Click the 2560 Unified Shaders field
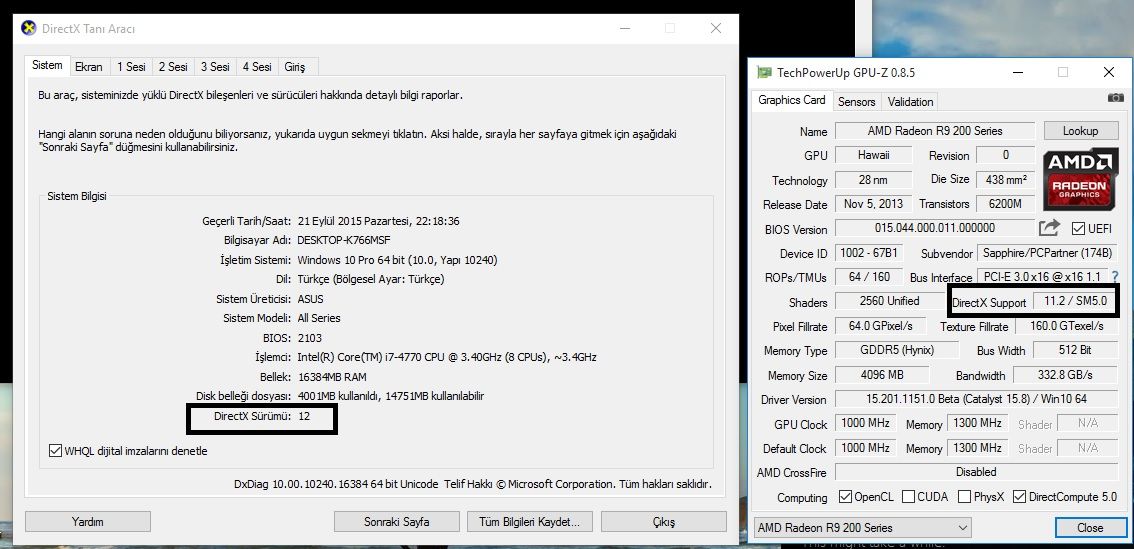The height and width of the screenshot is (549, 1134). point(890,301)
